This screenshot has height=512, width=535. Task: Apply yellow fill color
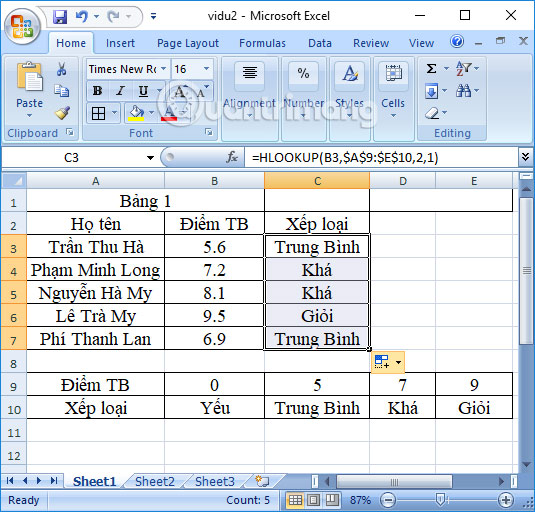click(136, 113)
